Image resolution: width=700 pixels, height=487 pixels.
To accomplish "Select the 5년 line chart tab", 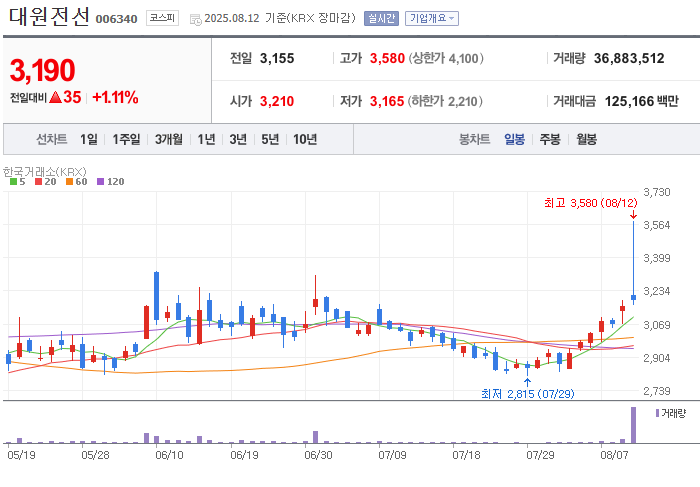I will click(270, 139).
